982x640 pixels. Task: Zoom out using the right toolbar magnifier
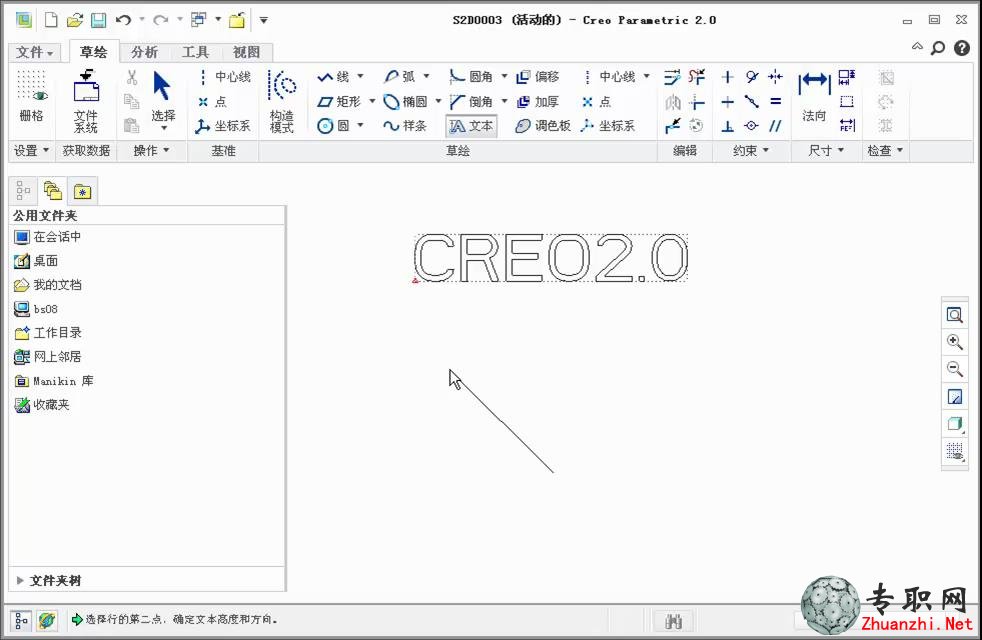(954, 369)
